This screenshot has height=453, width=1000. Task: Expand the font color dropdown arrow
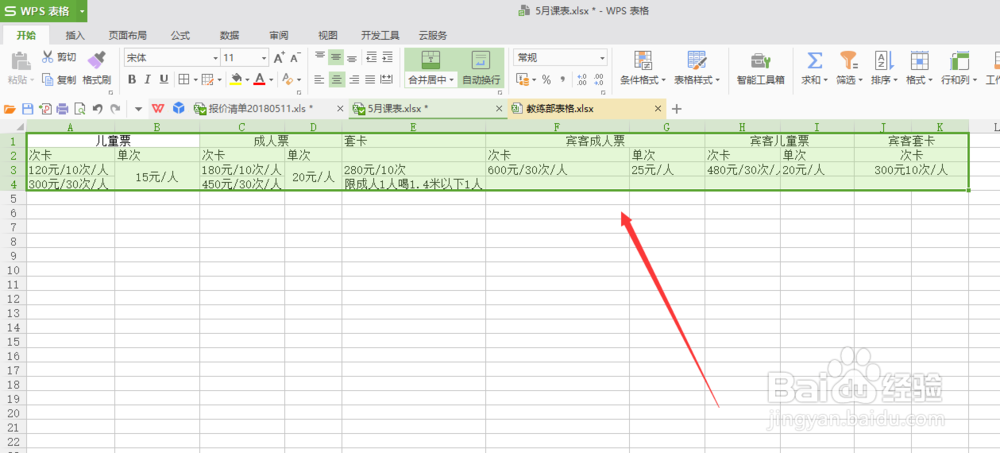tap(271, 80)
